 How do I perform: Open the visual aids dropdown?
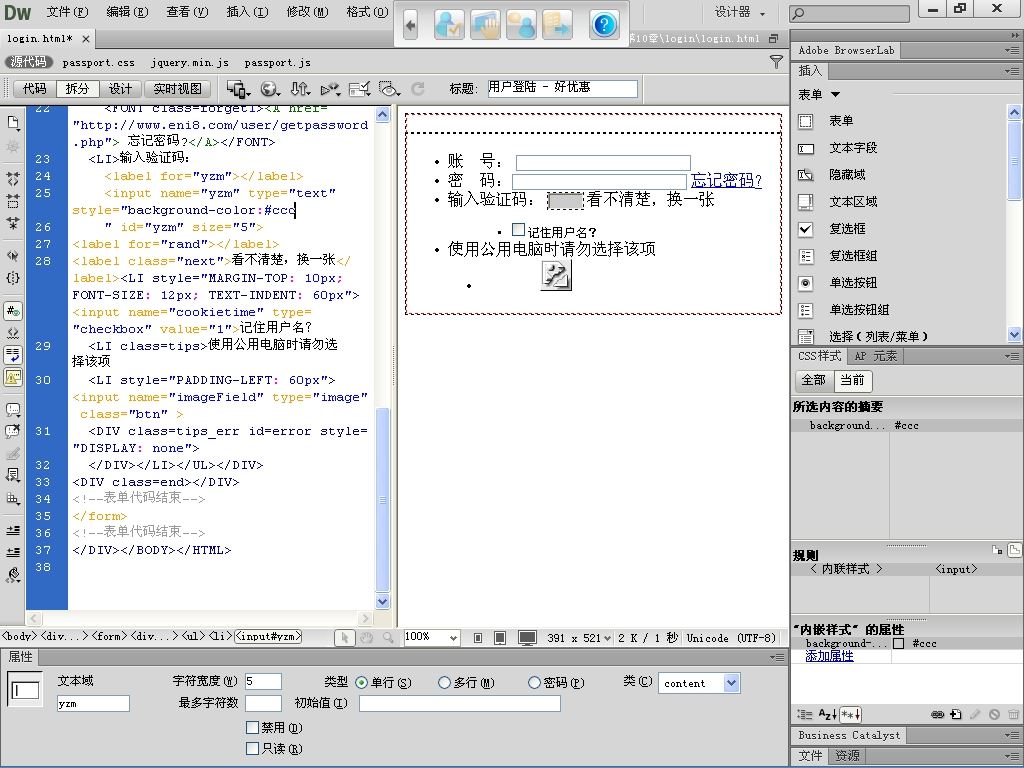pyautogui.click(x=389, y=89)
